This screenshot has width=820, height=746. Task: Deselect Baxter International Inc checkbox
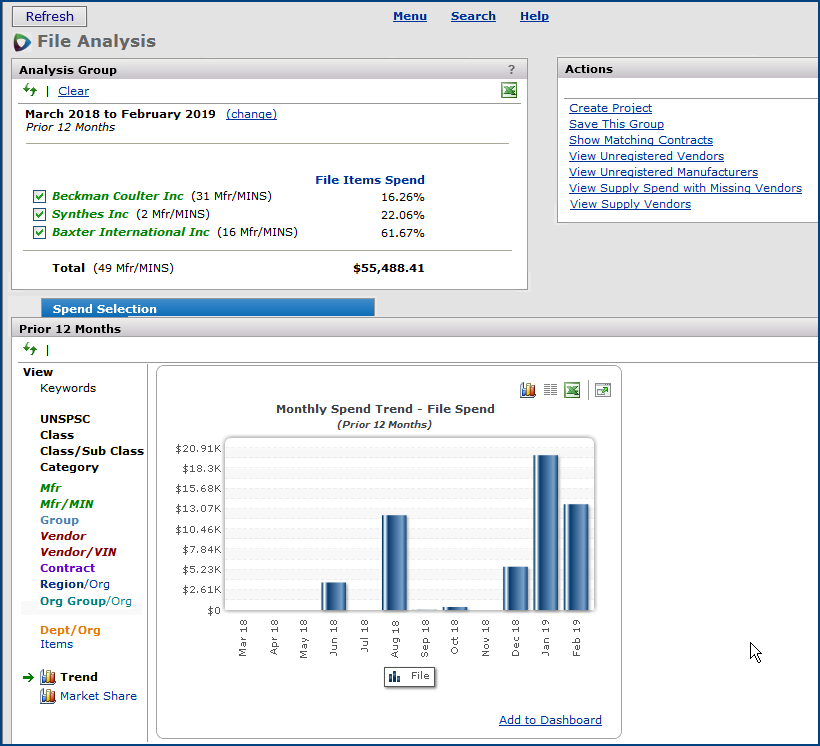tap(39, 233)
